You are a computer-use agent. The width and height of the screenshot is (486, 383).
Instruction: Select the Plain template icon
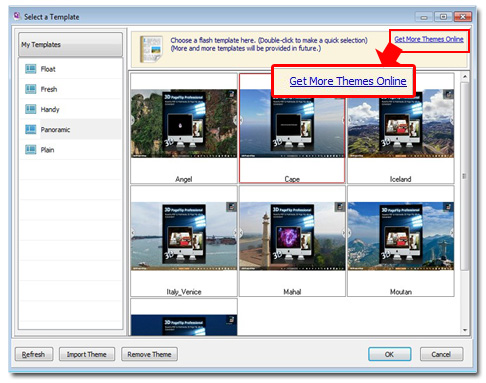tap(31, 150)
